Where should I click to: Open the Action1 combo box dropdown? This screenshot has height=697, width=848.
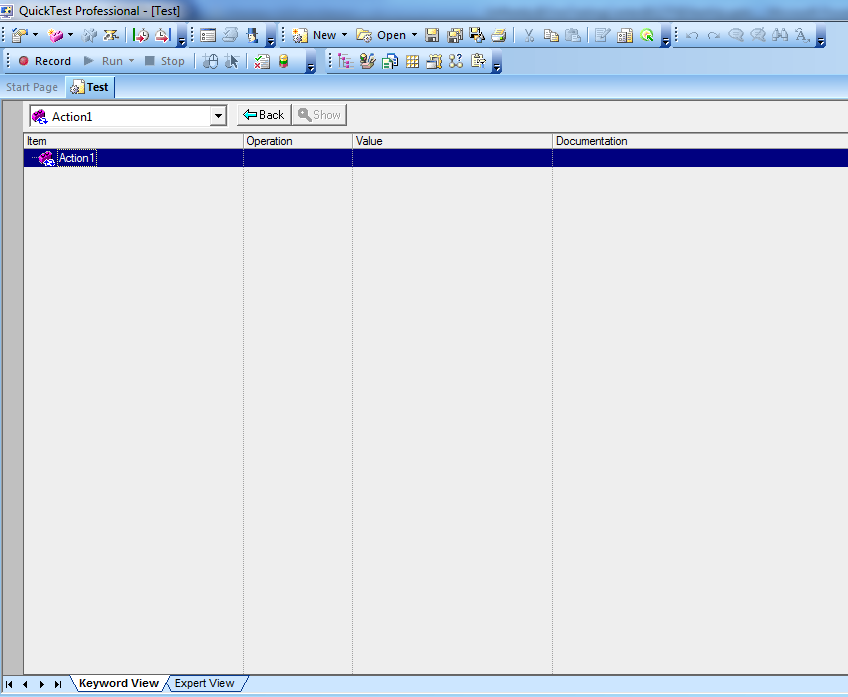pyautogui.click(x=218, y=116)
